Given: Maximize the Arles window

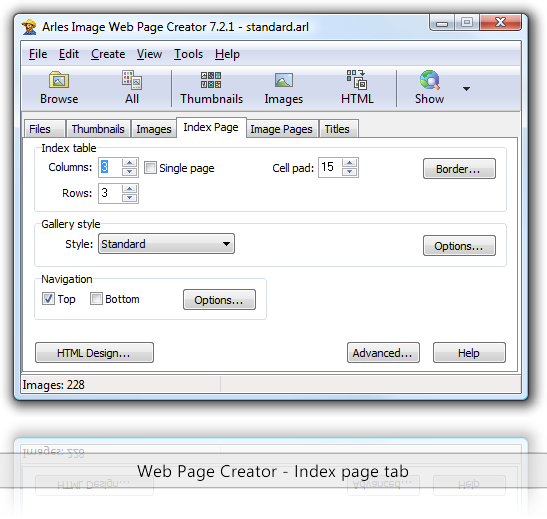Looking at the screenshot, I should [467, 23].
